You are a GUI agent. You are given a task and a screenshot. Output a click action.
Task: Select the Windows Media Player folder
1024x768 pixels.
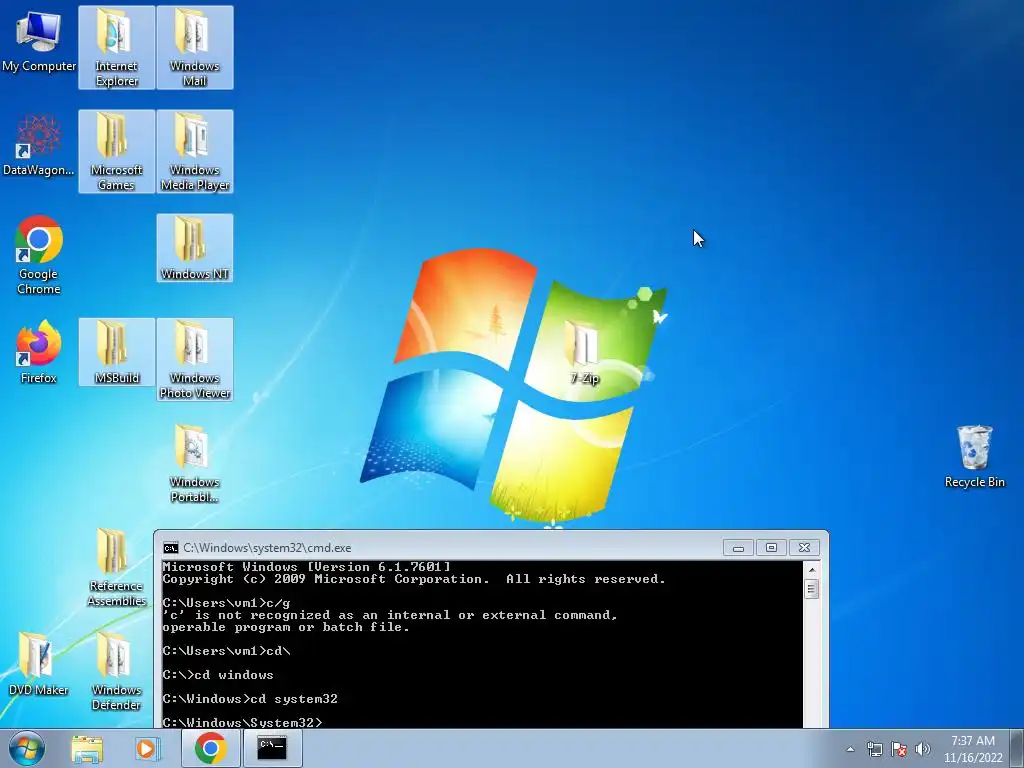pyautogui.click(x=195, y=151)
